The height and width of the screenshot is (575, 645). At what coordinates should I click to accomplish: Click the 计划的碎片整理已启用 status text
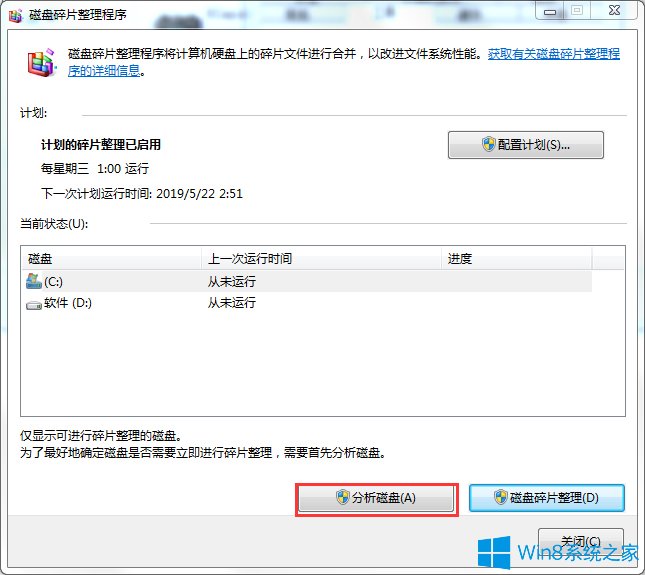click(101, 145)
